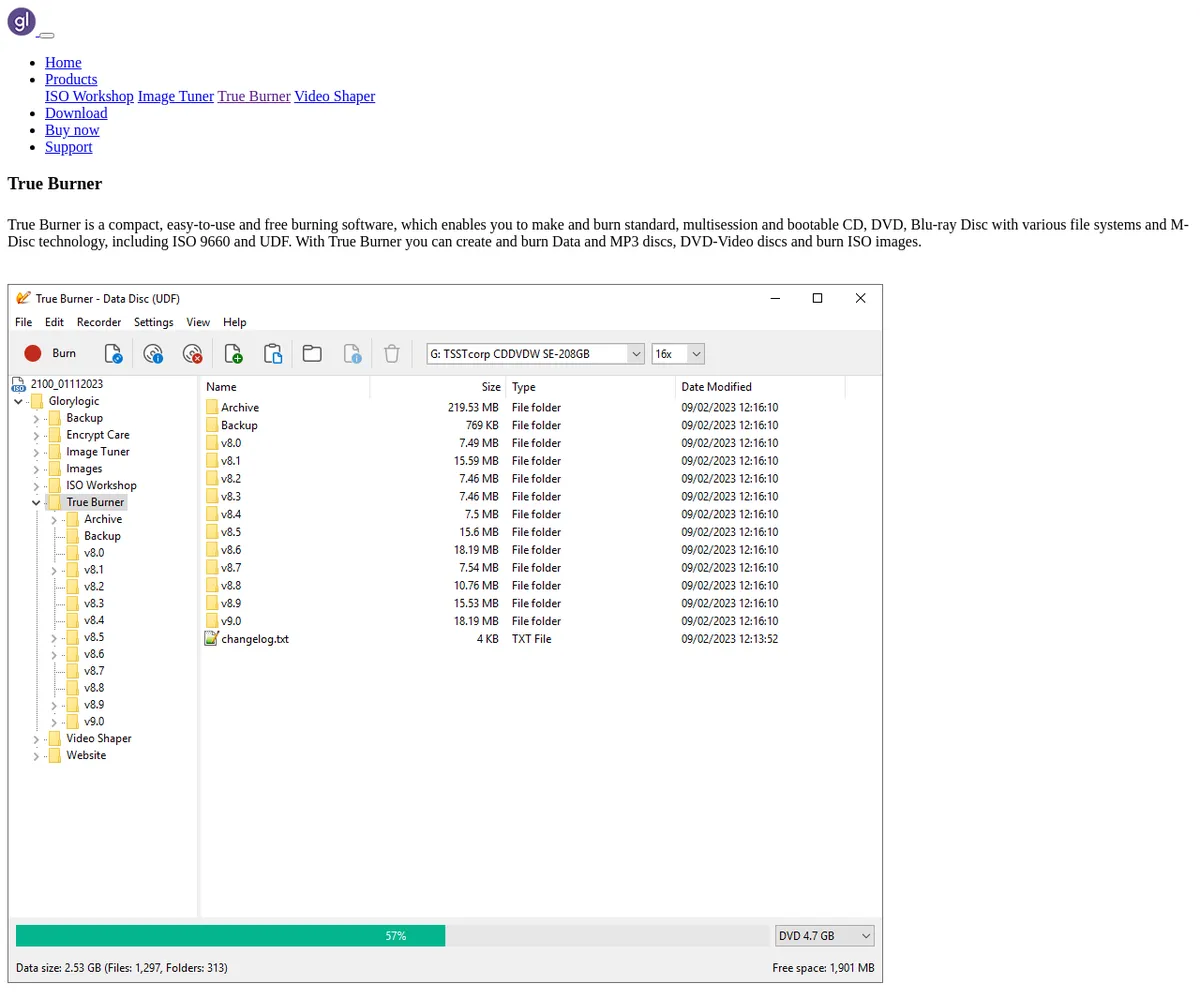Collapse the True Burner tree folder
This screenshot has height=1000, width=1200.
pyautogui.click(x=37, y=503)
